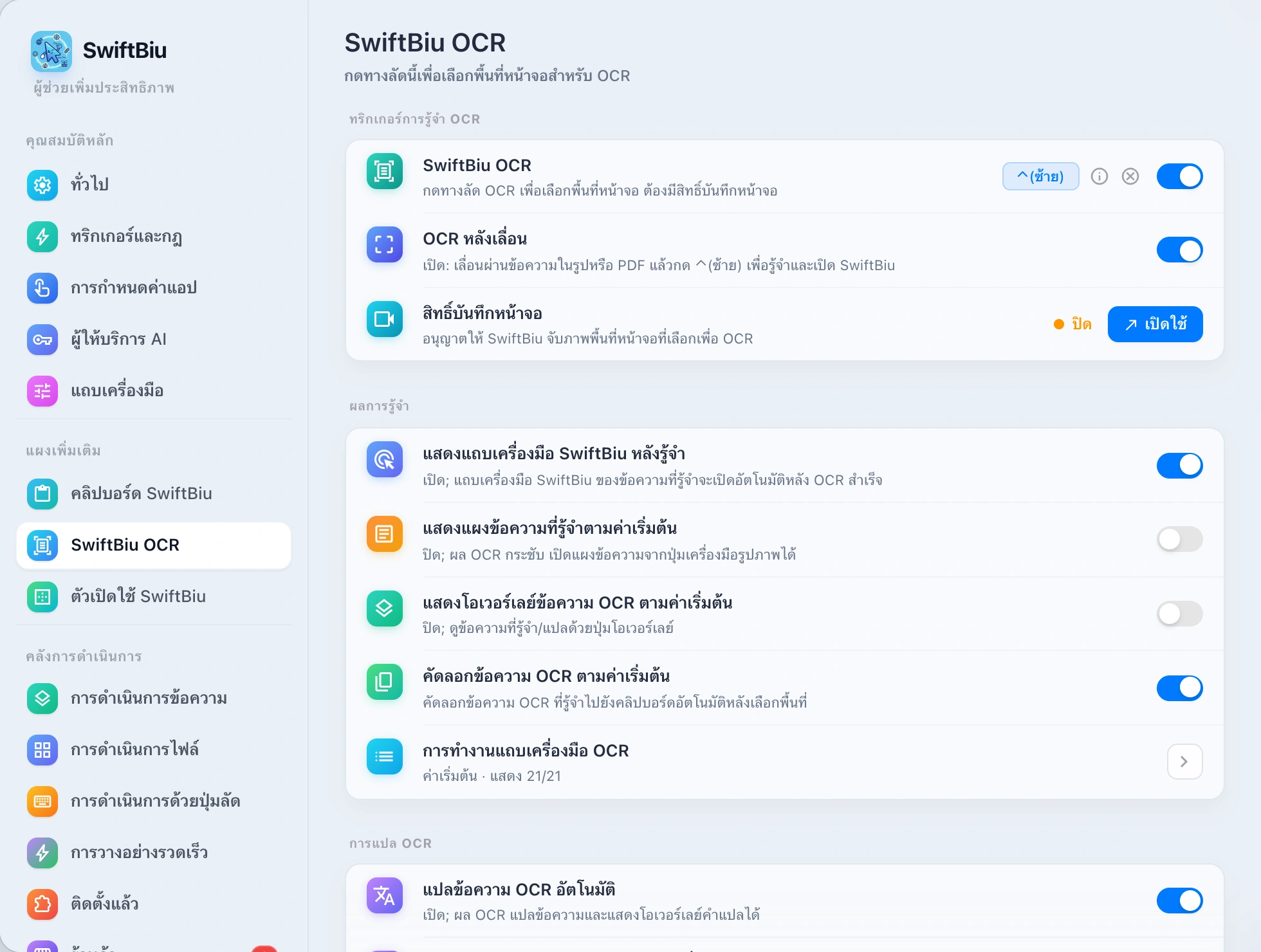
Task: Expand การทำงานแถบเครื่องมือ OCR chevron
Action: click(1185, 762)
